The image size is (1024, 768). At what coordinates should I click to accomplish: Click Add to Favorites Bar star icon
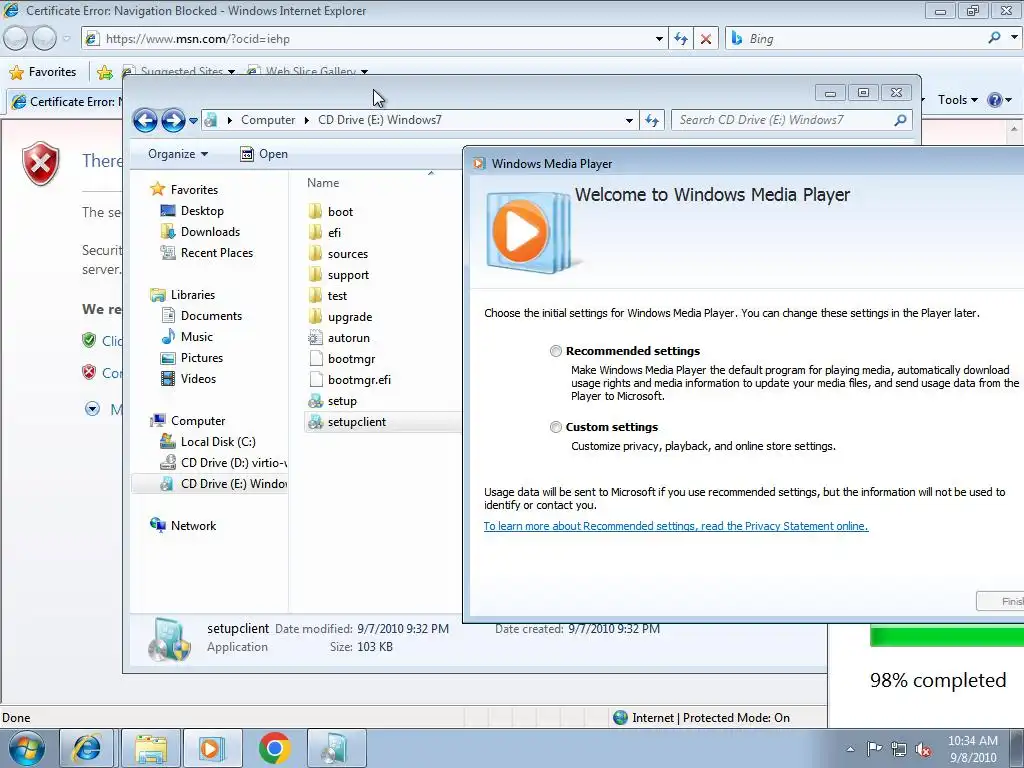coord(104,72)
